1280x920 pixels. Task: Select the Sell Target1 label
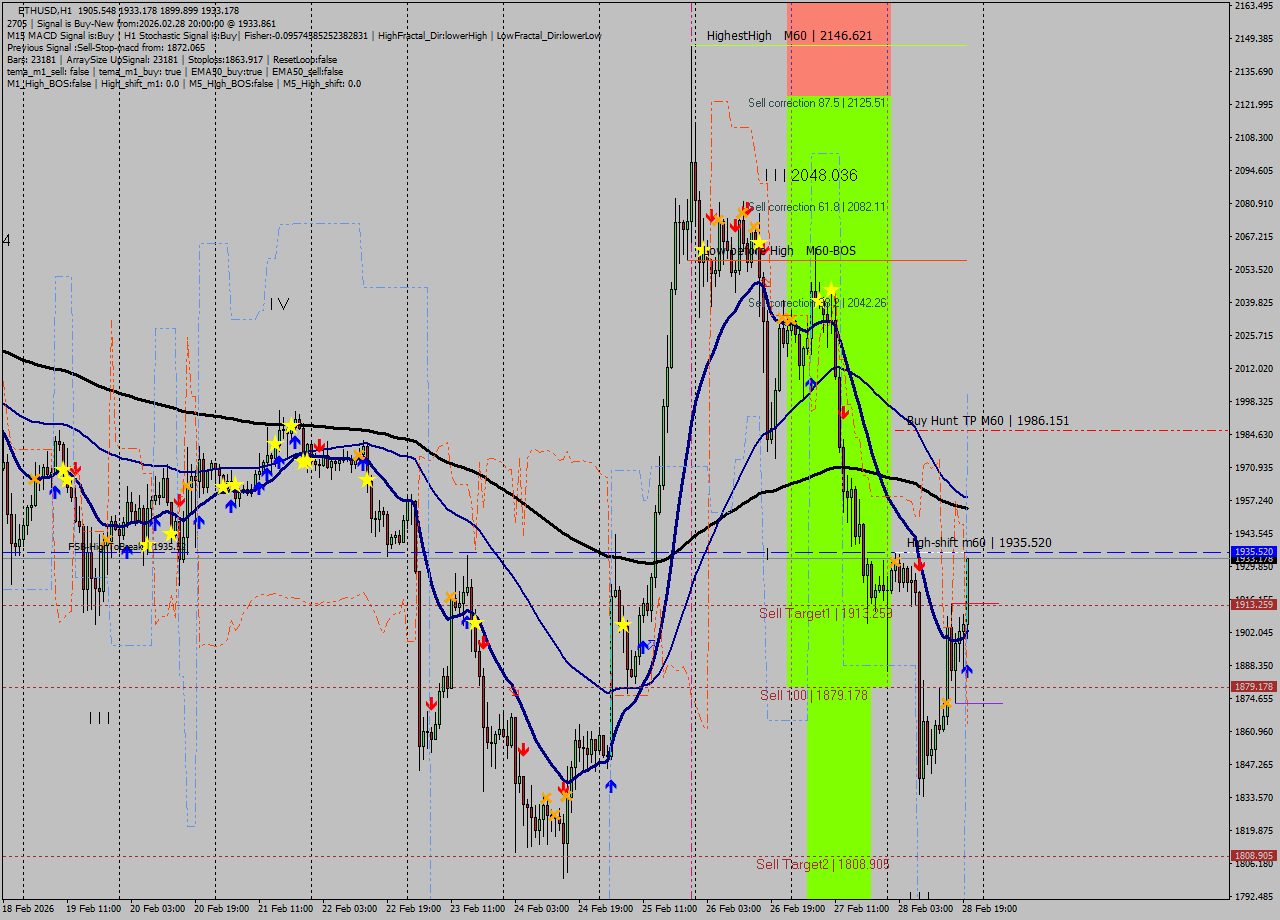[825, 613]
